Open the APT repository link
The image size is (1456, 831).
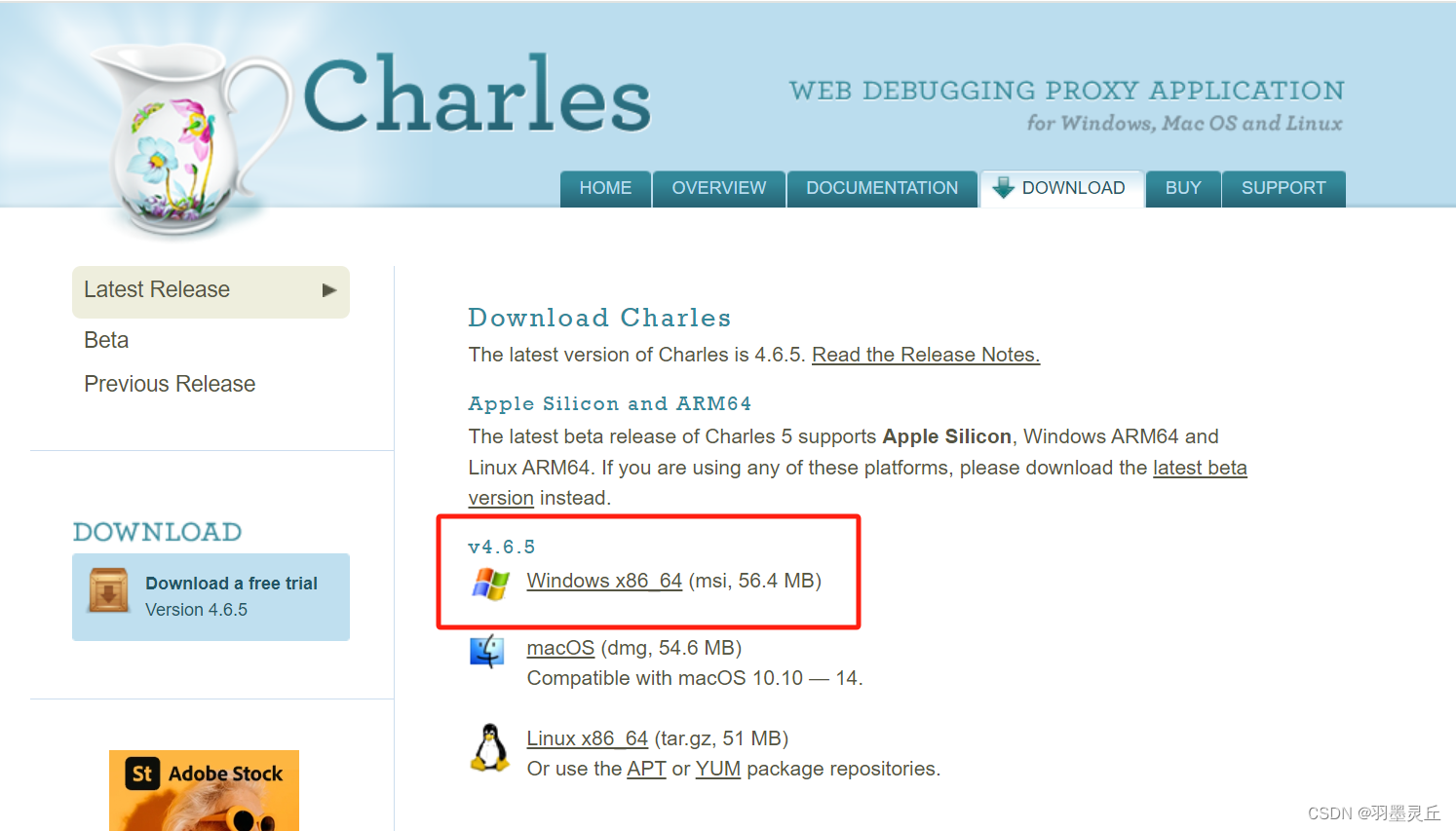(646, 769)
